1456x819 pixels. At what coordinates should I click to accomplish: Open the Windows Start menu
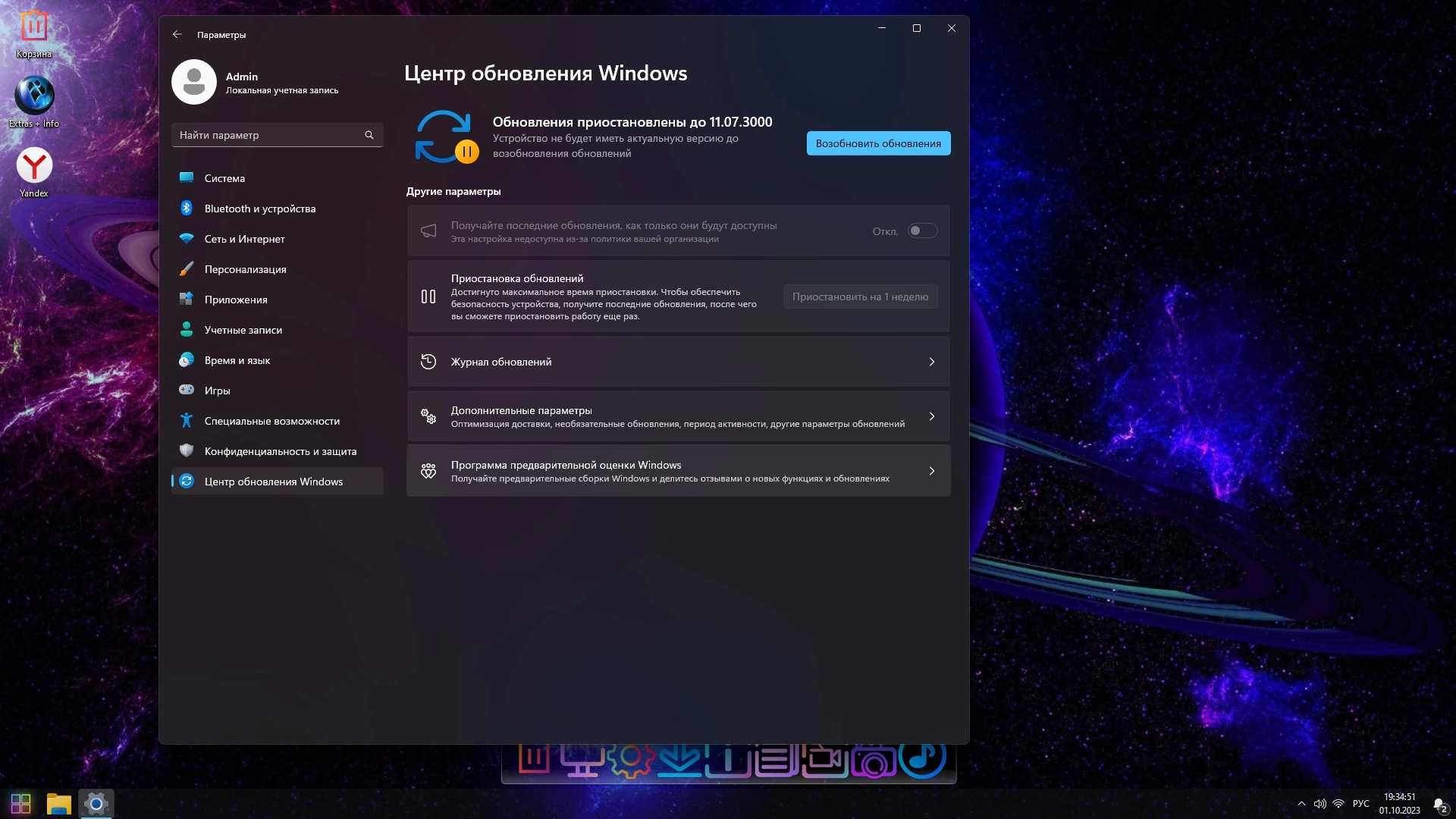tap(20, 803)
